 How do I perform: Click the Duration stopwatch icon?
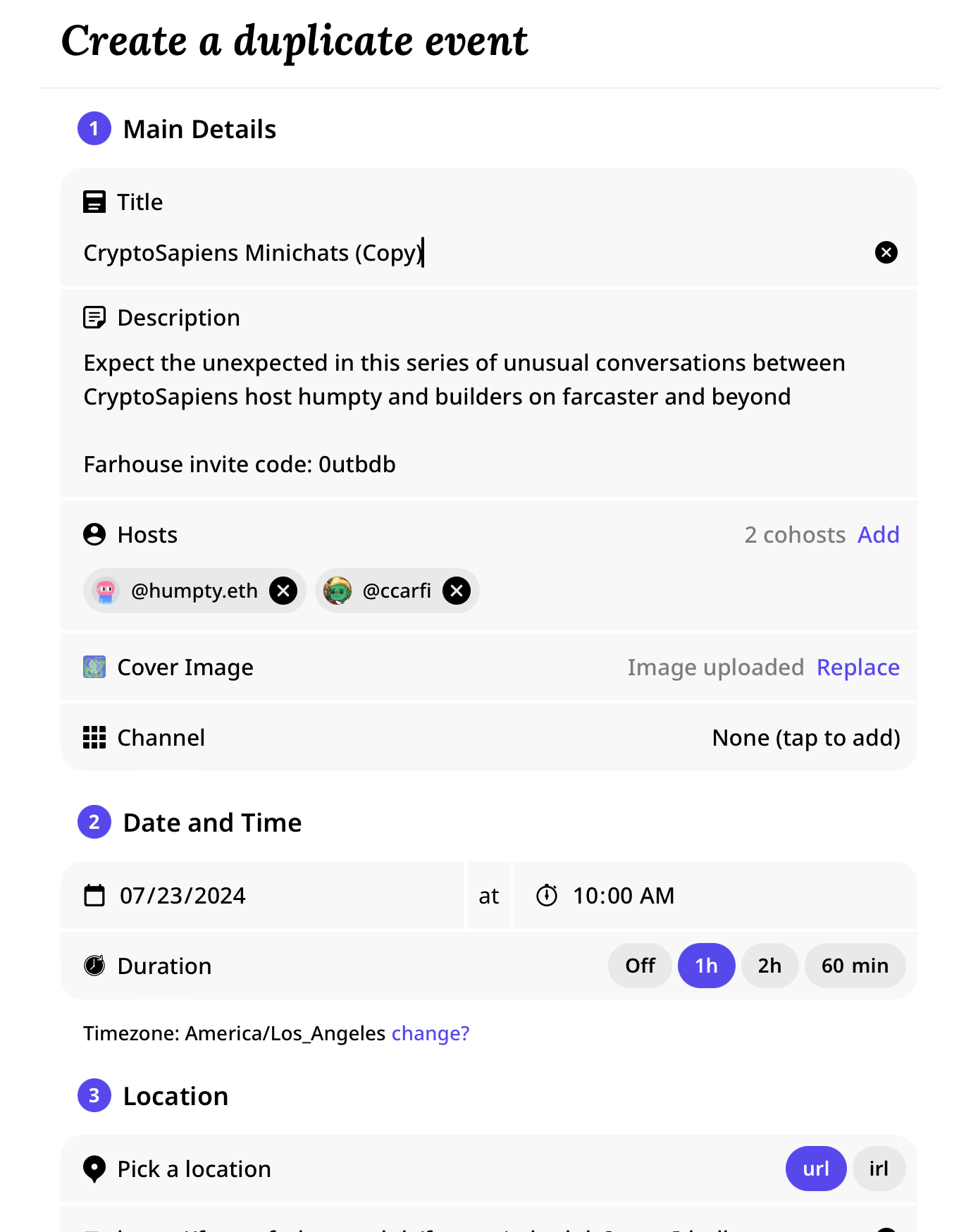click(x=94, y=966)
